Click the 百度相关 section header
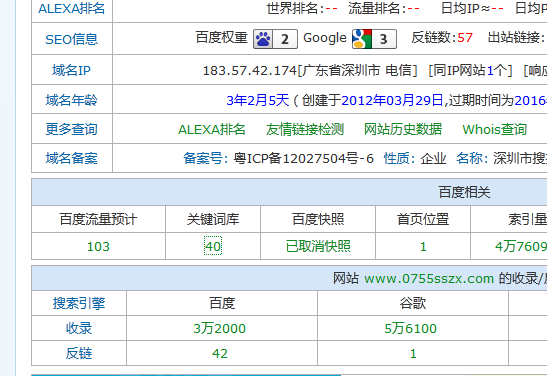 (x=464, y=192)
